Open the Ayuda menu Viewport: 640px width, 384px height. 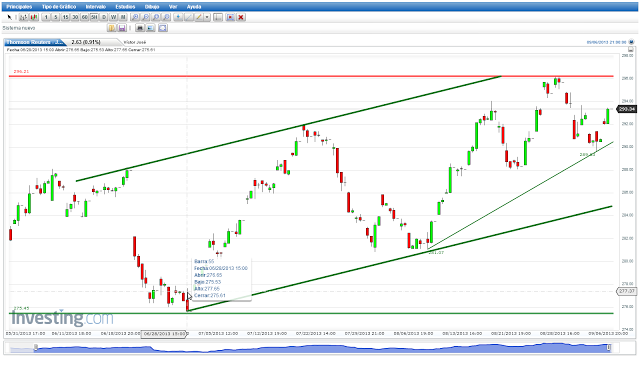pyautogui.click(x=194, y=7)
